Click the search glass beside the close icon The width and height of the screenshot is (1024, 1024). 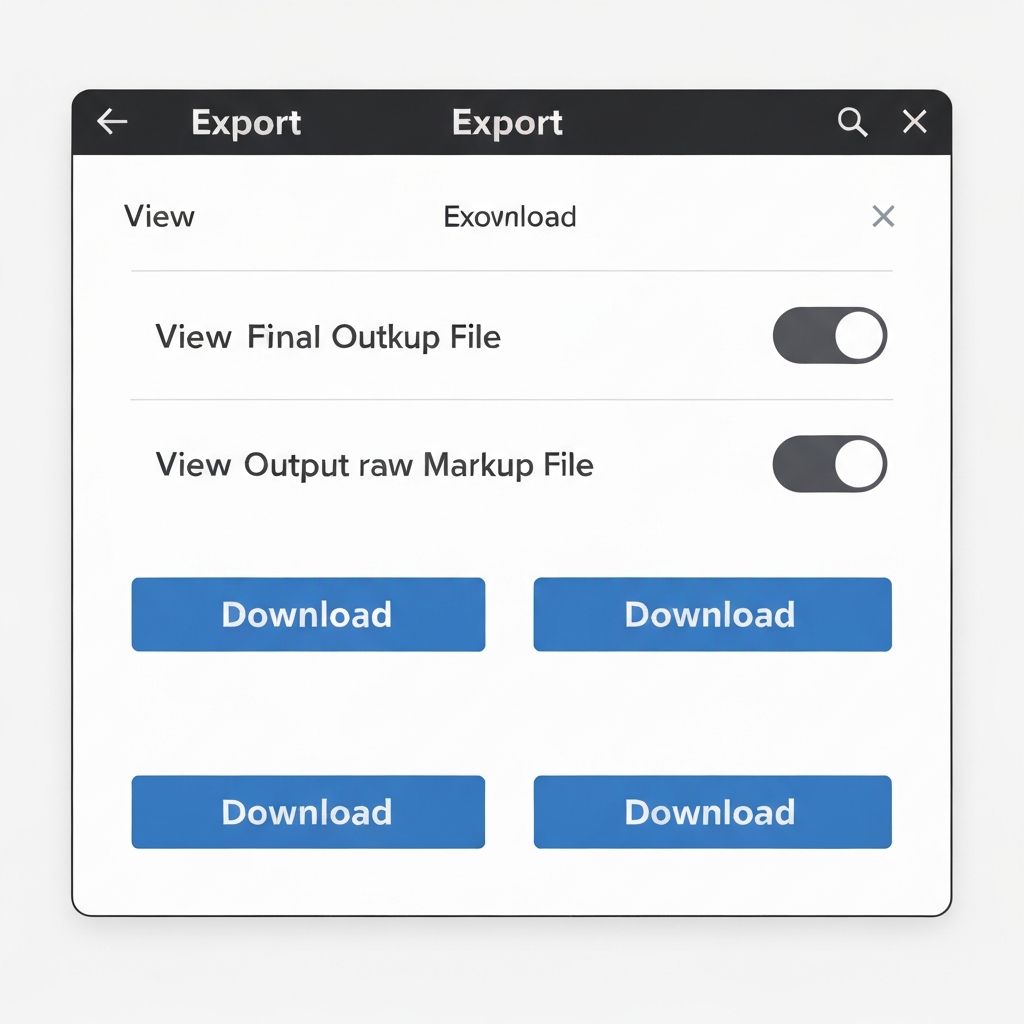point(851,121)
